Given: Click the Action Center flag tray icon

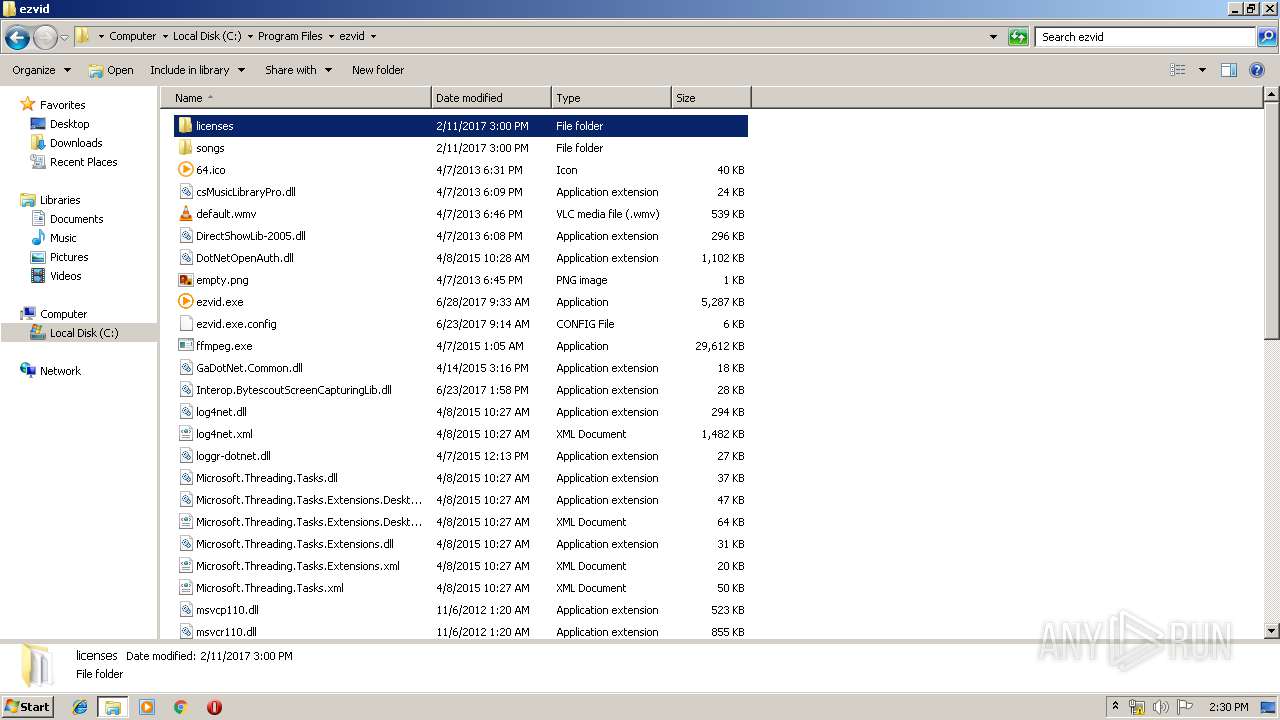Looking at the screenshot, I should (x=1185, y=707).
